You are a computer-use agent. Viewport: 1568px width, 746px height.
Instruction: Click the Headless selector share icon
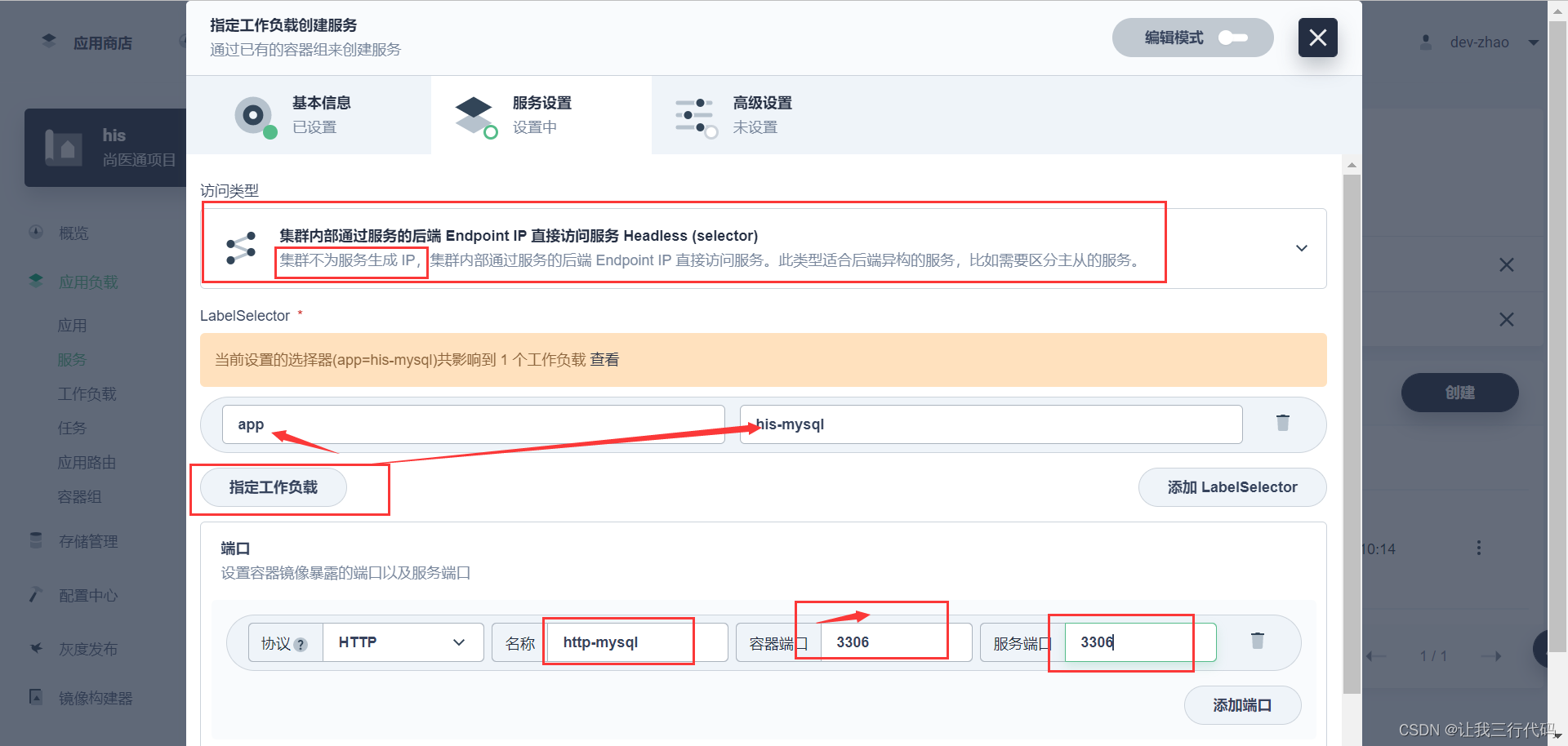click(x=241, y=248)
